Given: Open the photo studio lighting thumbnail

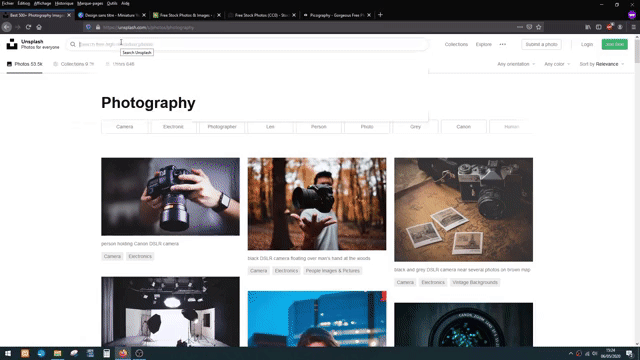Looking at the screenshot, I should (170, 312).
